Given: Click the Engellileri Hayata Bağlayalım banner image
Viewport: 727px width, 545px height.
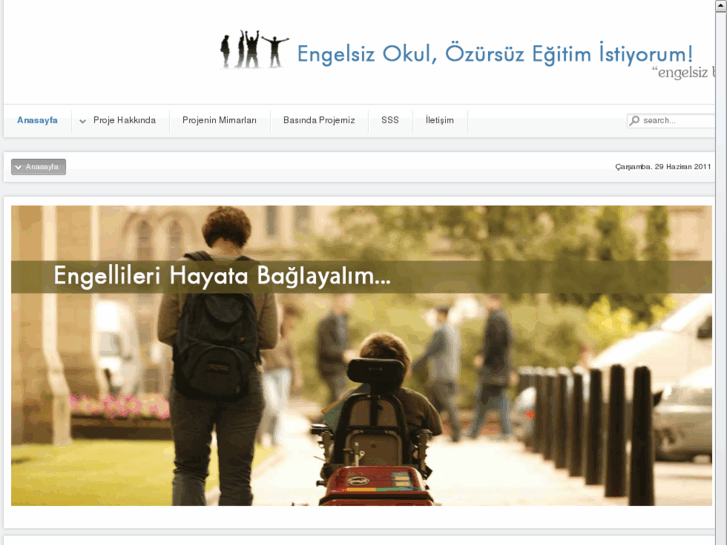Looking at the screenshot, I should (x=361, y=355).
